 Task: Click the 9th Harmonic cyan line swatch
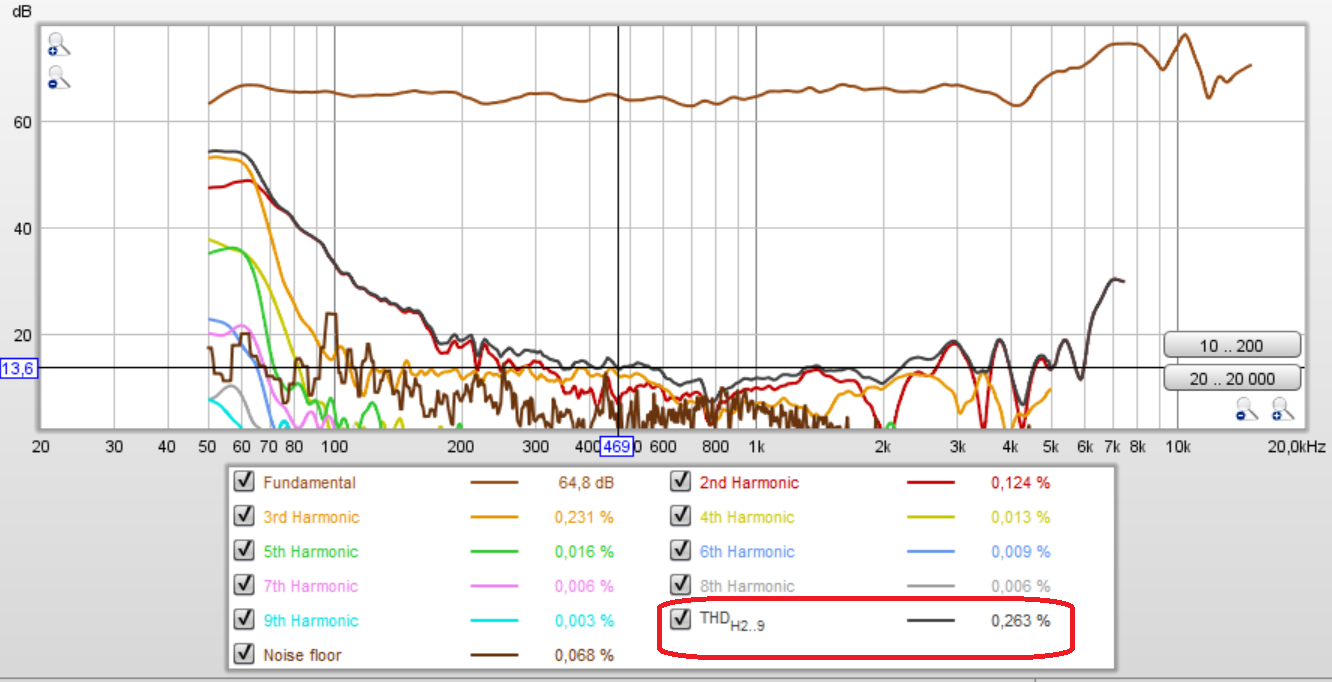tap(494, 621)
